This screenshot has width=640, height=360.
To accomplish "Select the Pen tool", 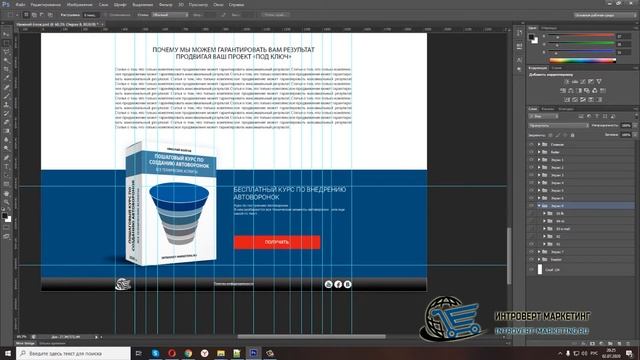I will point(6,158).
